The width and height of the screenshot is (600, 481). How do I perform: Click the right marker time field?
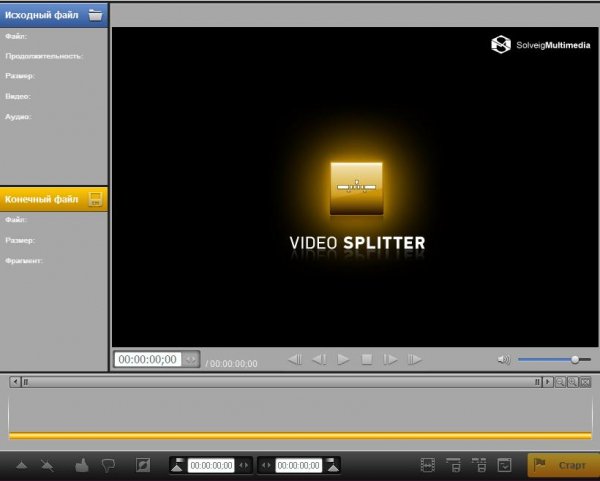tap(298, 466)
